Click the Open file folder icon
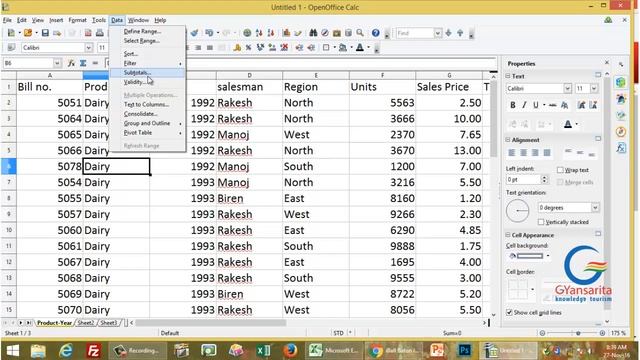640x360 pixels. 27,33
